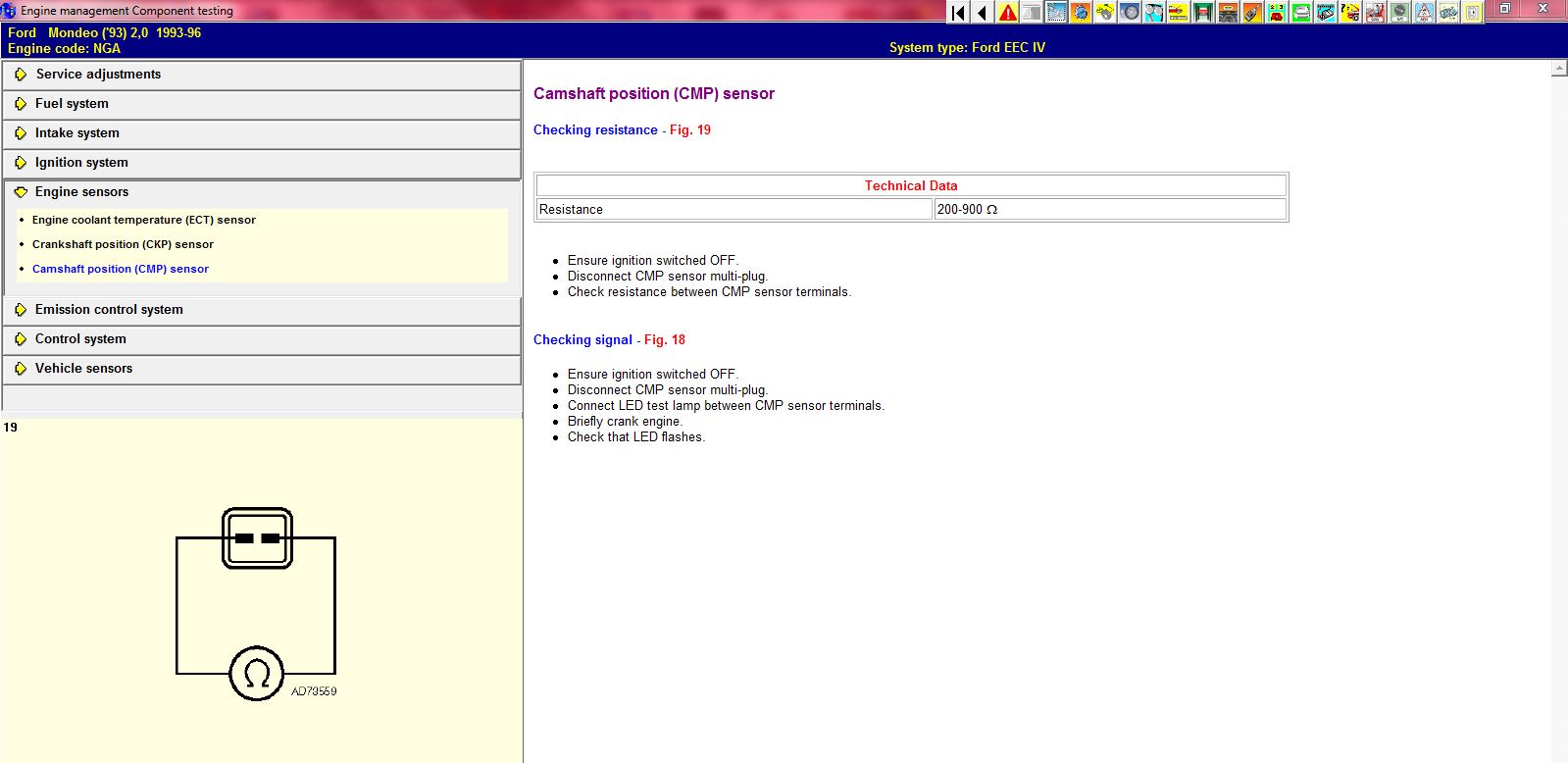The height and width of the screenshot is (763, 1568).
Task: Select Crankshaft position (CKP) sensor item
Action: tap(123, 245)
